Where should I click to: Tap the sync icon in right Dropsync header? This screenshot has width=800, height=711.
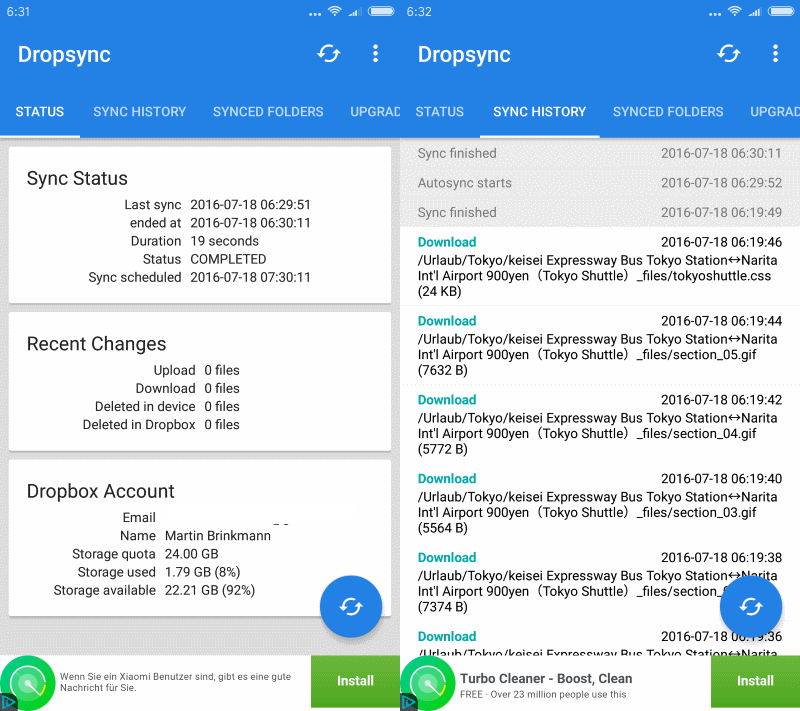729,54
